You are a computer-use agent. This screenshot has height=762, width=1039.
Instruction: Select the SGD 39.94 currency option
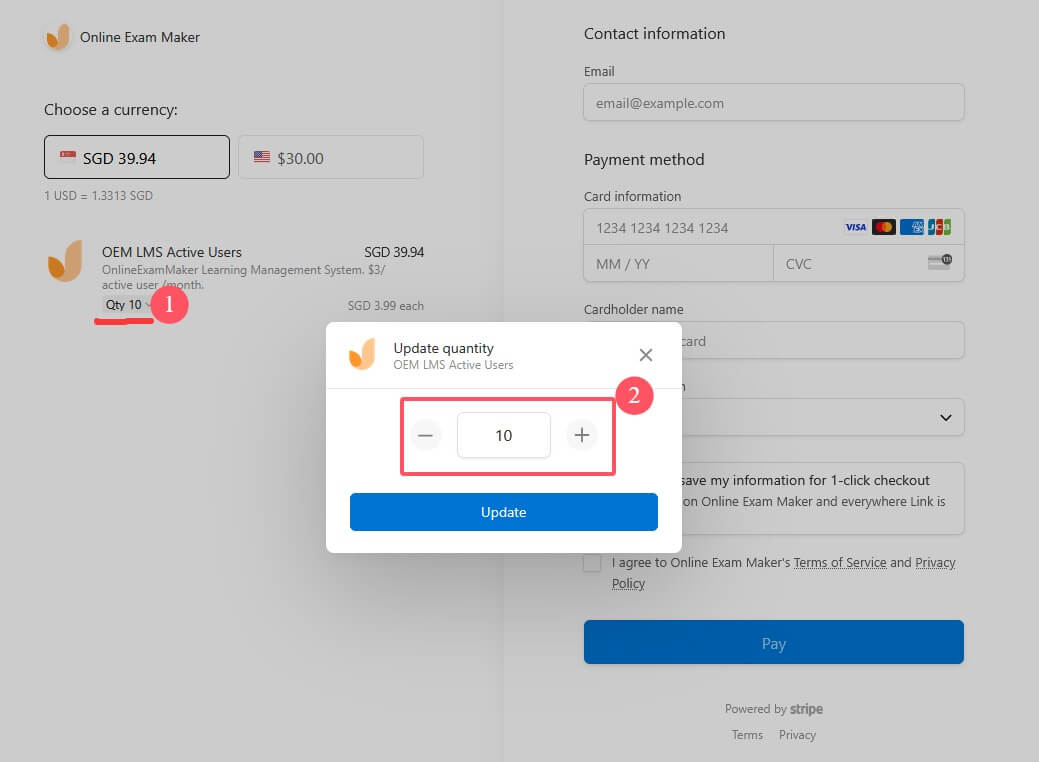(x=137, y=158)
